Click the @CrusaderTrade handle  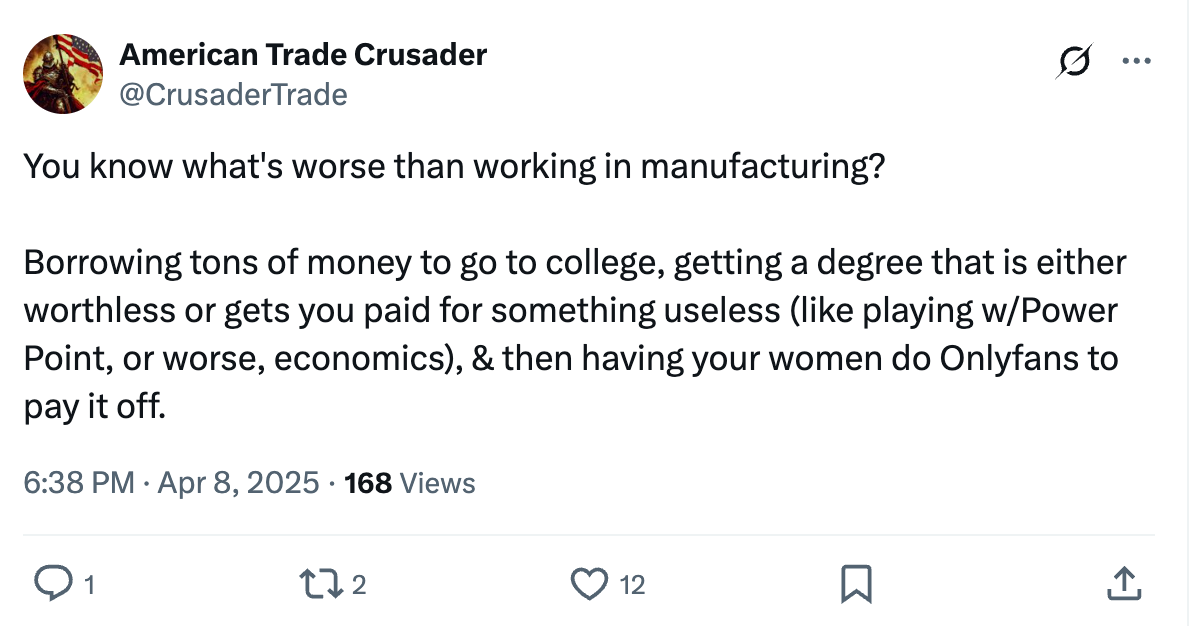(x=235, y=94)
